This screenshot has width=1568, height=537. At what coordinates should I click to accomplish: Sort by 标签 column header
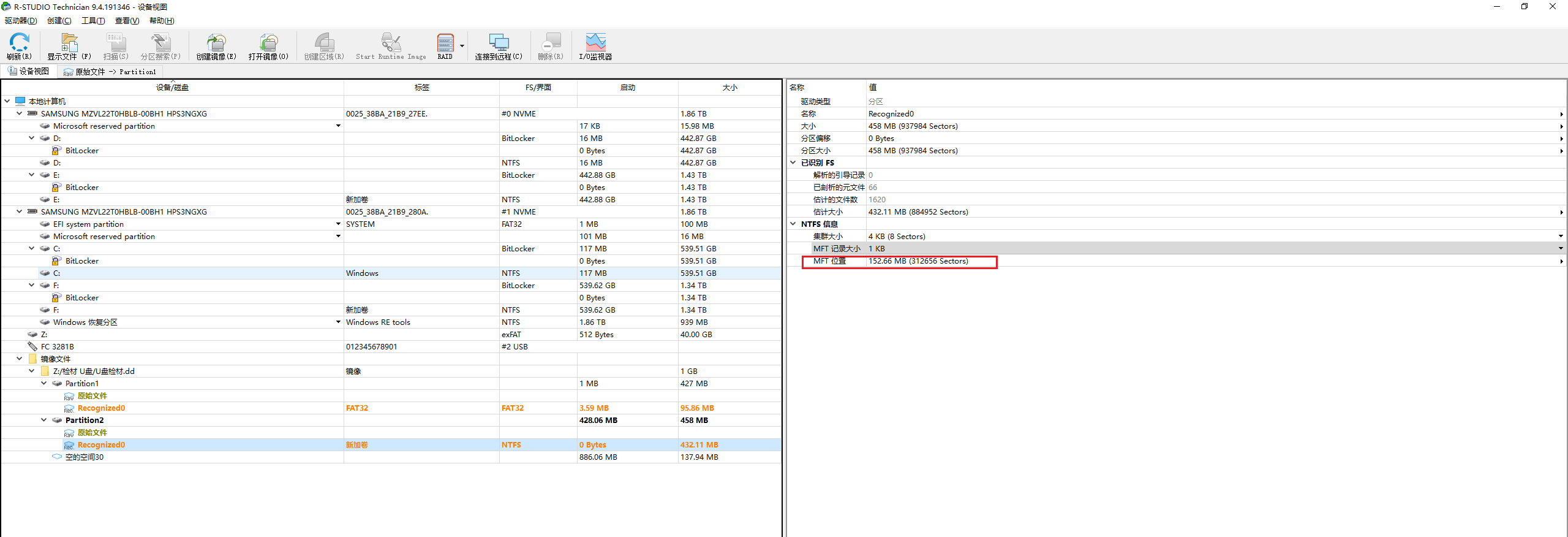tap(421, 88)
